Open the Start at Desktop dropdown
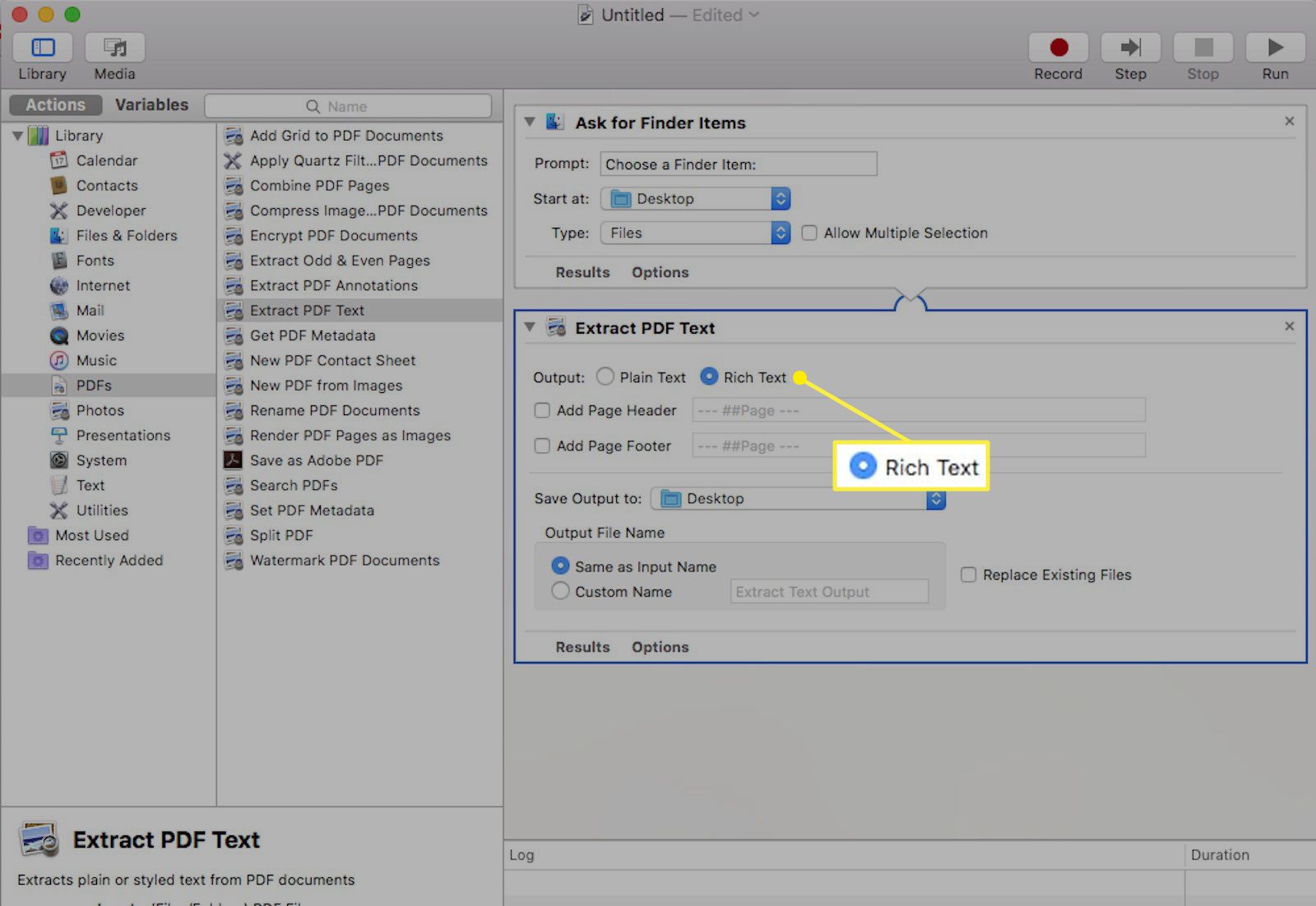Screen dimensions: 1316x906 696,198
